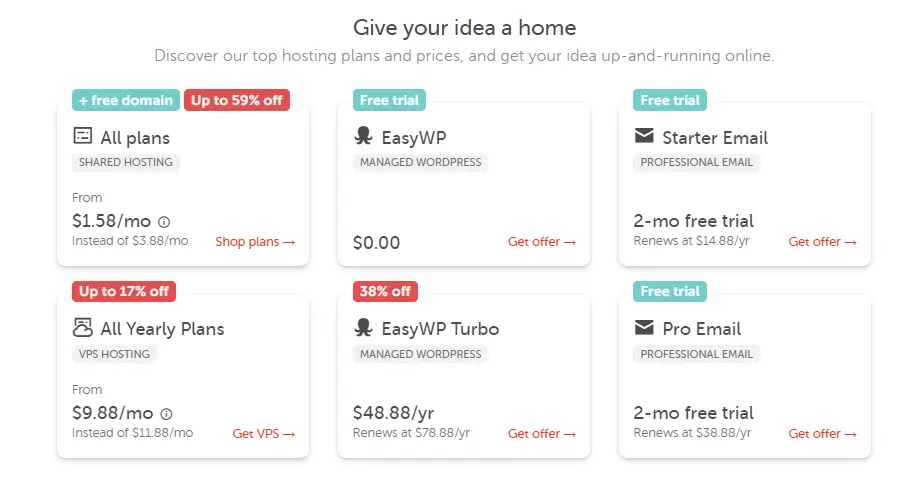Open info icon next to $9.88/mo
This screenshot has width=911, height=485.
[x=166, y=414]
